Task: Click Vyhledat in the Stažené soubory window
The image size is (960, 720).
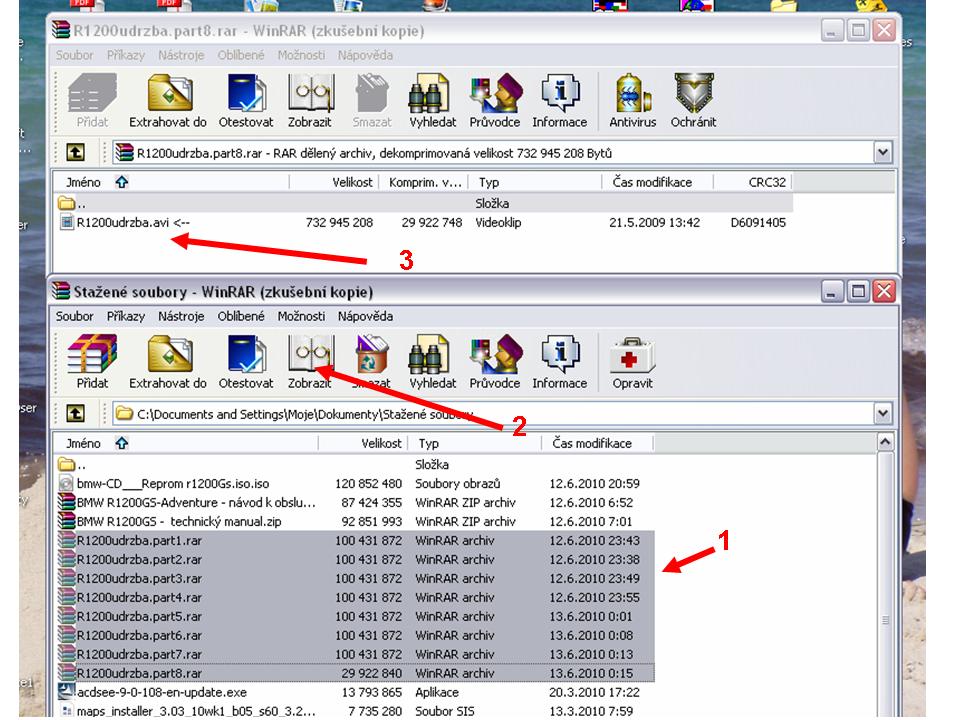Action: coord(432,362)
